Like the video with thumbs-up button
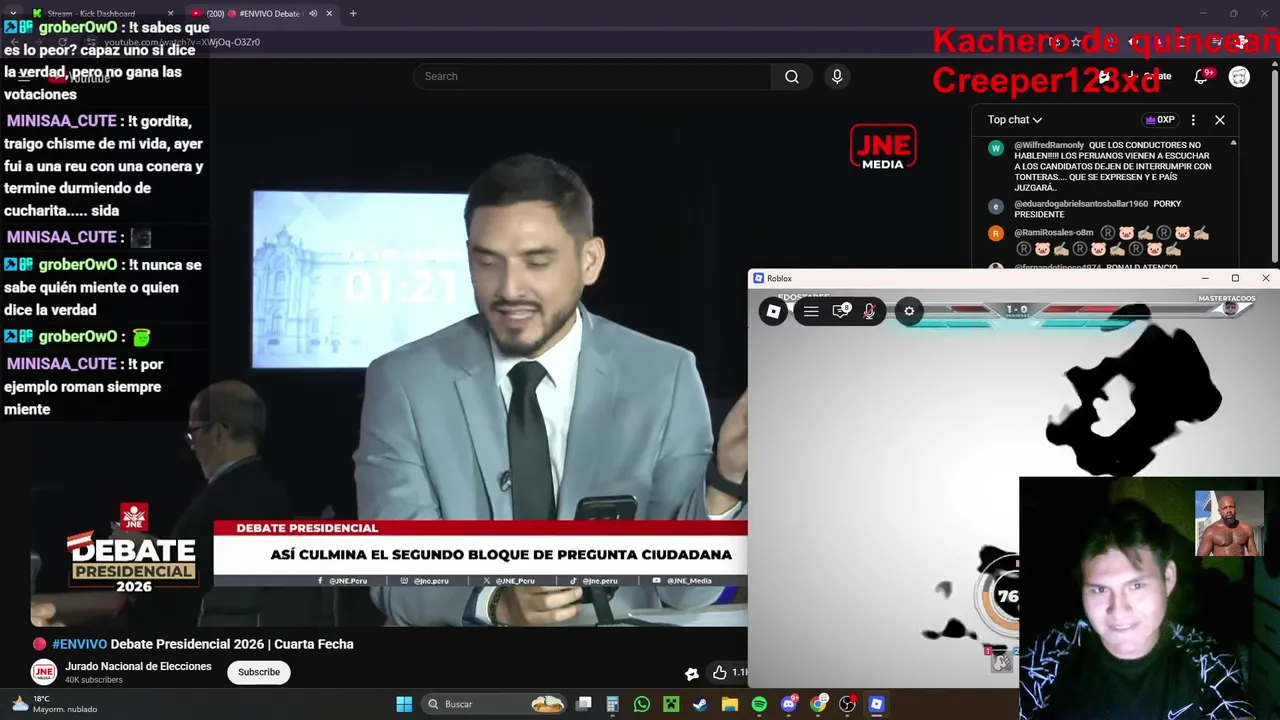This screenshot has width=1280, height=720. tap(719, 673)
